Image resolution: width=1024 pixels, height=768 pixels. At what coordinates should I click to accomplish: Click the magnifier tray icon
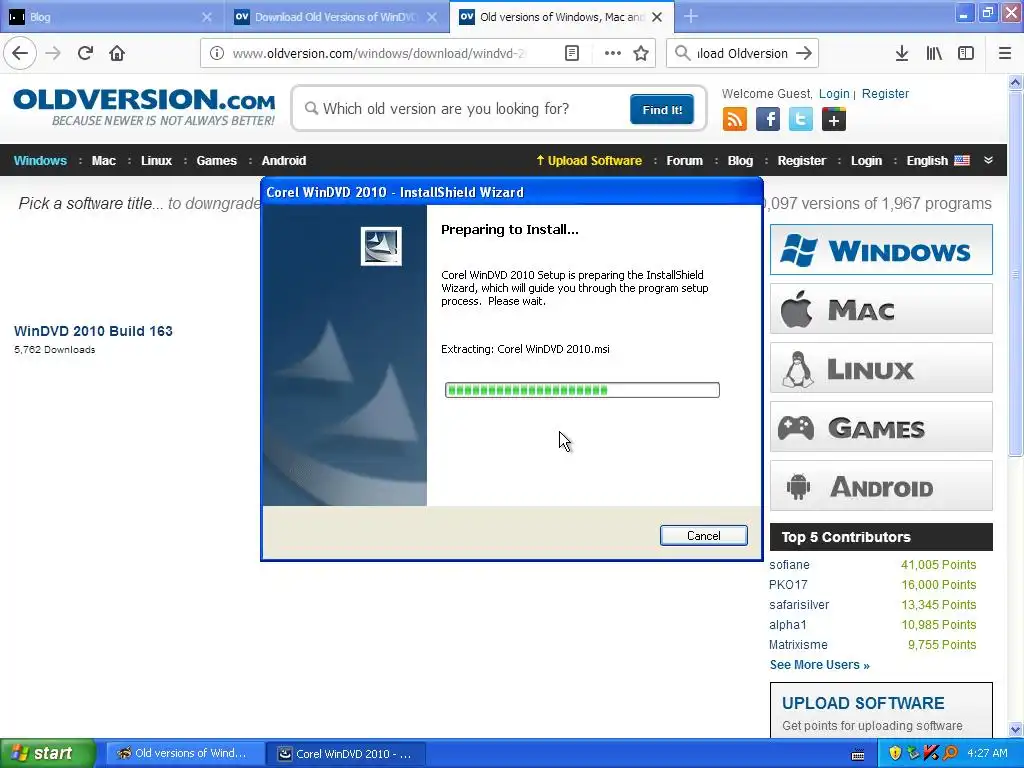(x=950, y=753)
